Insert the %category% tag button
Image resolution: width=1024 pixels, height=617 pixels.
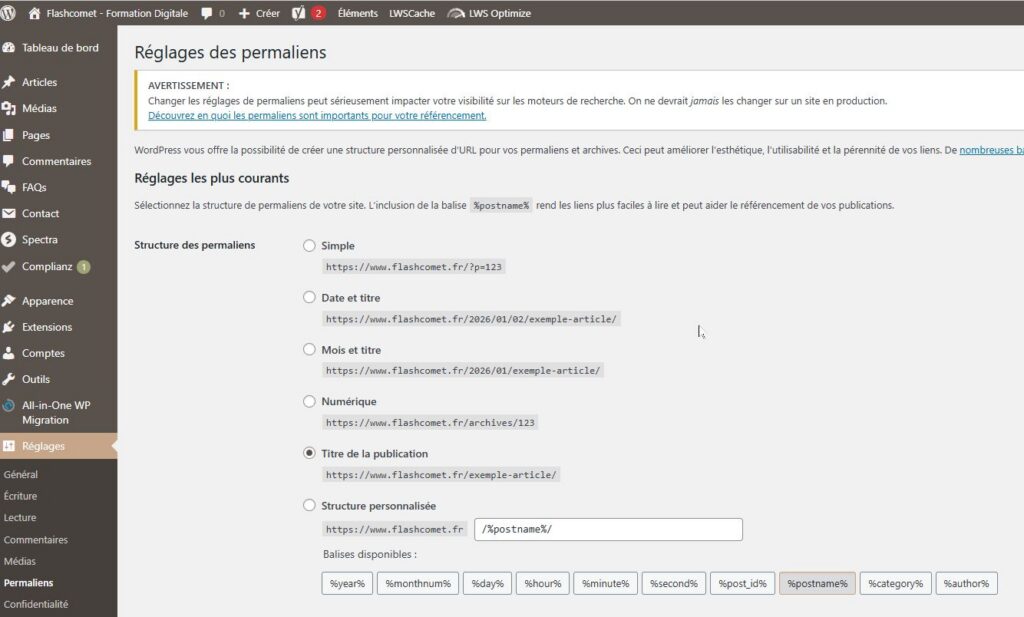894,583
